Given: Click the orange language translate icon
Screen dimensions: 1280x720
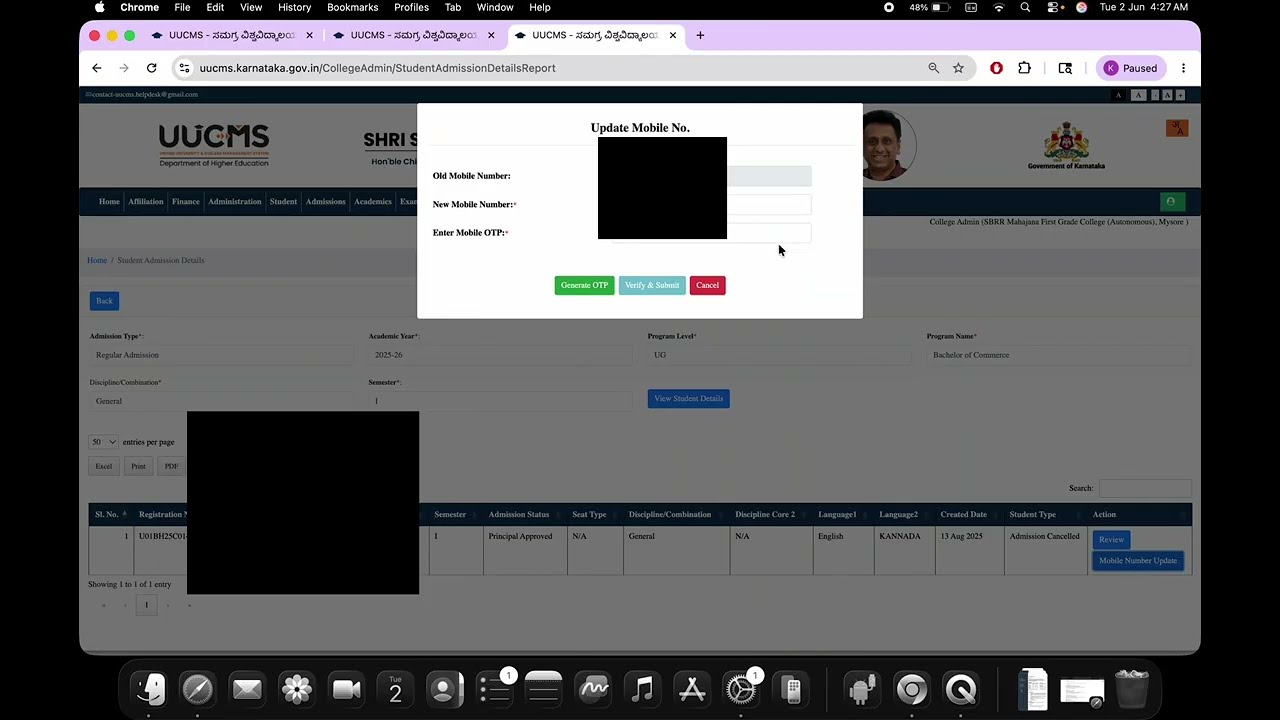Looking at the screenshot, I should point(1177,128).
